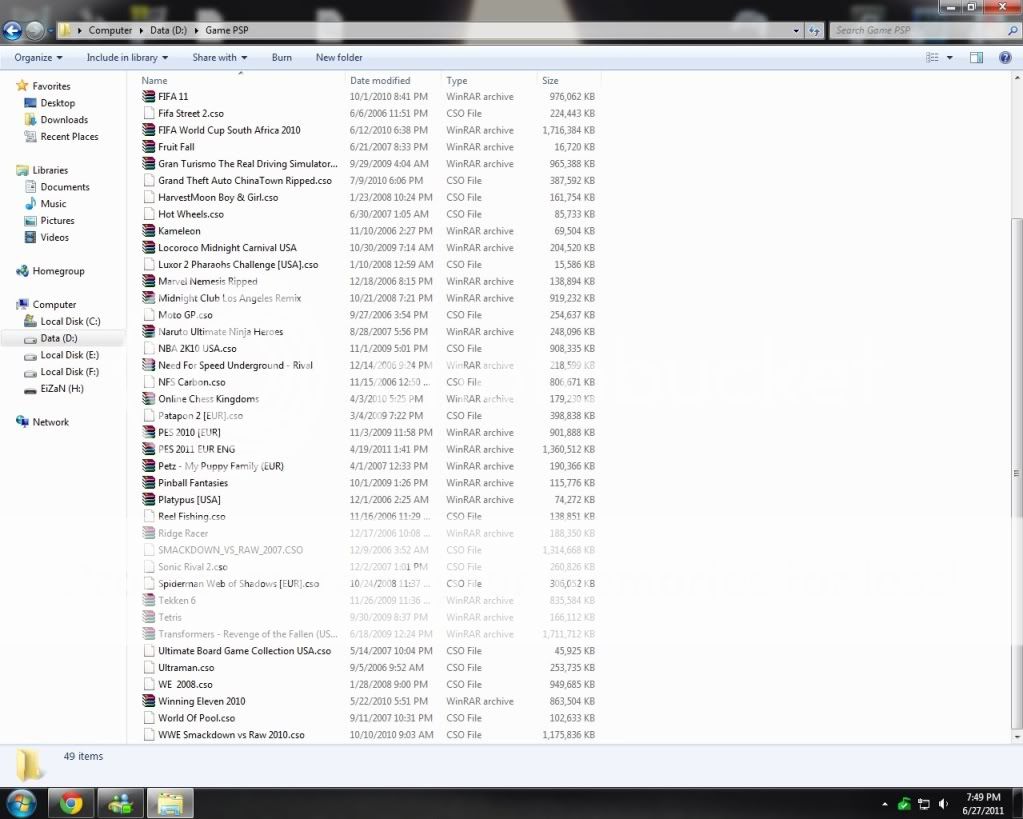
Task: Click the Windows Explorer taskbar icon
Action: 170,803
